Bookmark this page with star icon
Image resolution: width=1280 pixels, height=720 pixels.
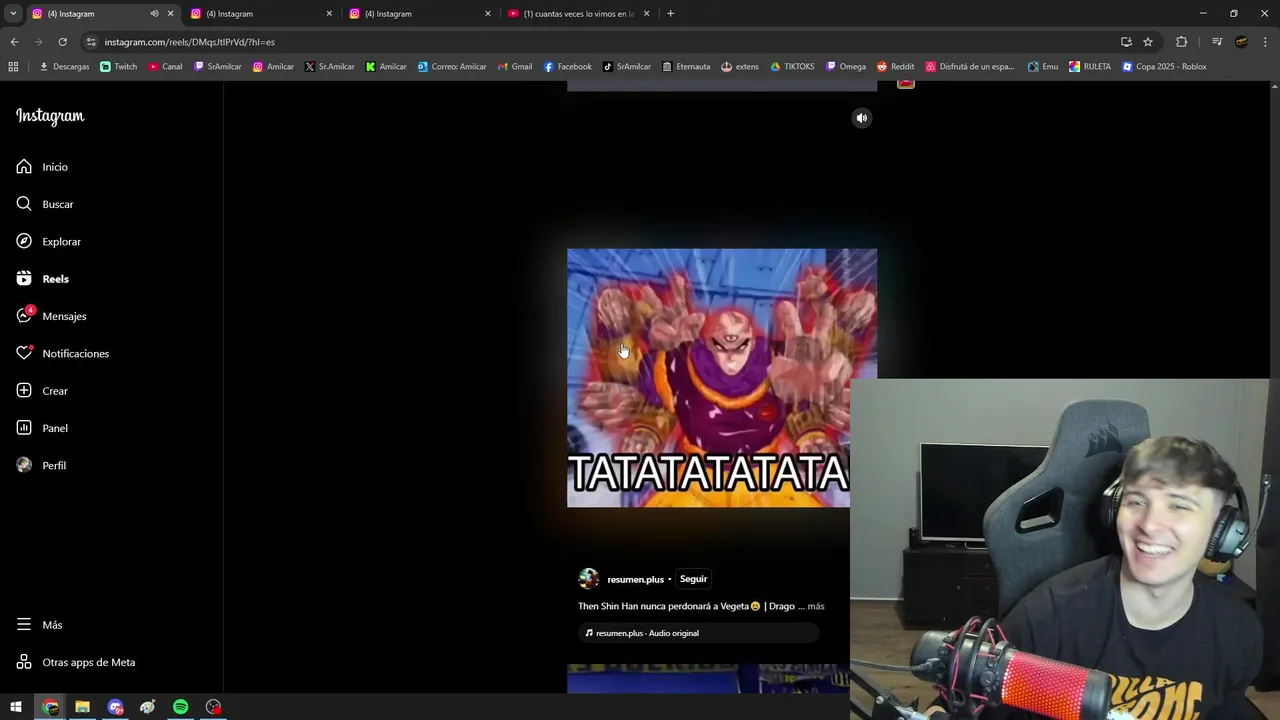tap(1148, 42)
